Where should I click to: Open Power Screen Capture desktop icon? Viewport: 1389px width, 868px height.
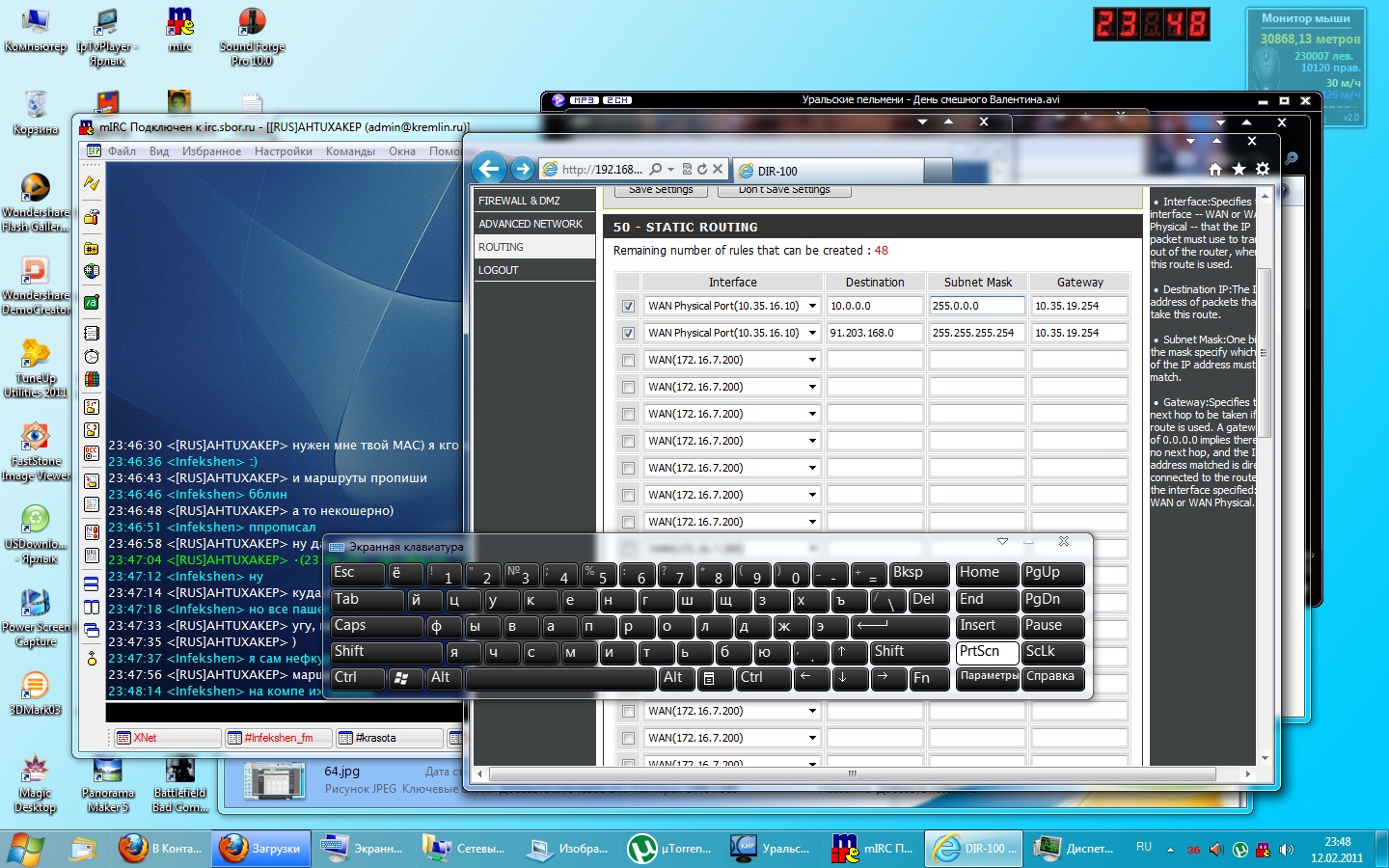coord(36,617)
